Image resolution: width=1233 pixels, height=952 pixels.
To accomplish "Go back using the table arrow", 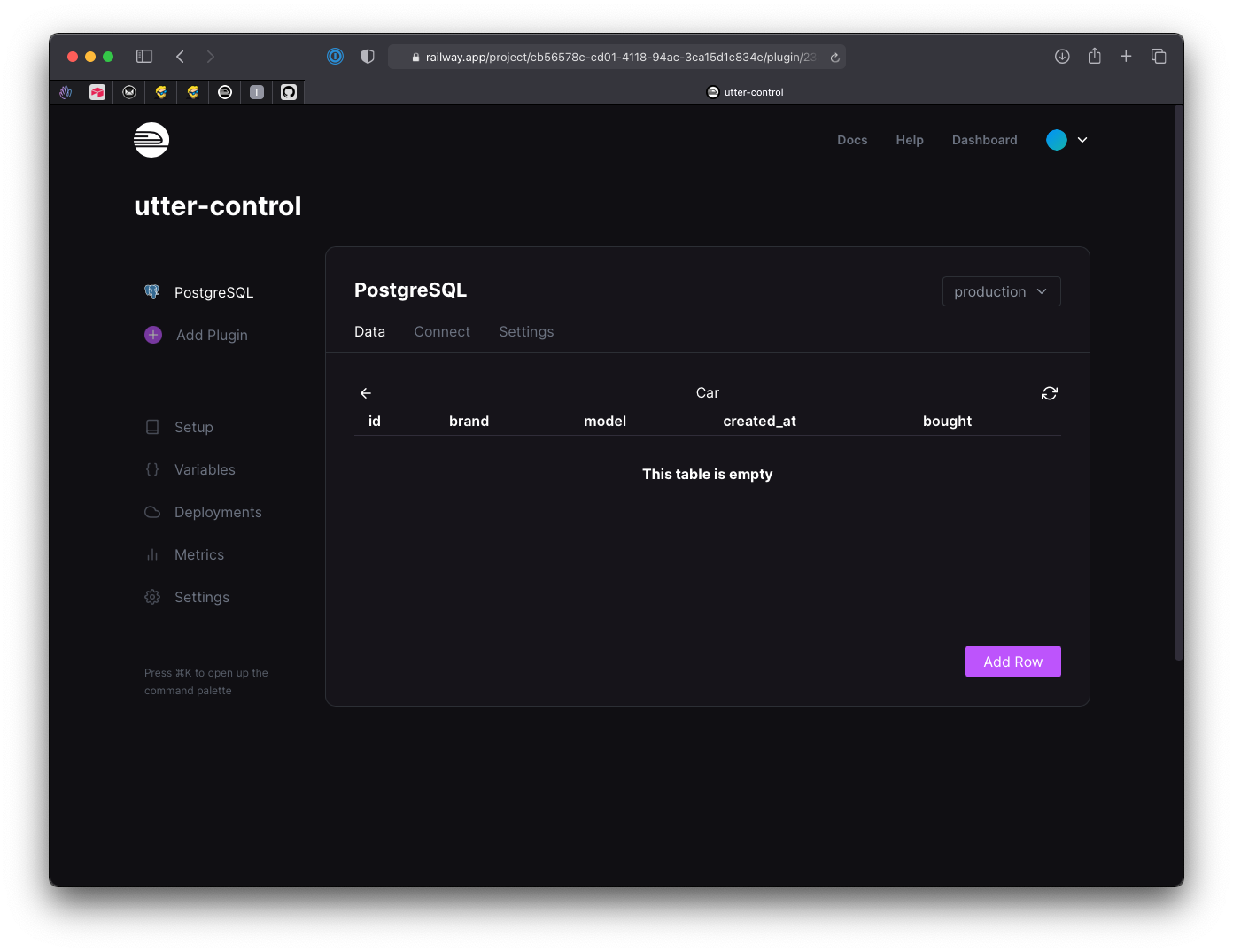I will [x=366, y=393].
